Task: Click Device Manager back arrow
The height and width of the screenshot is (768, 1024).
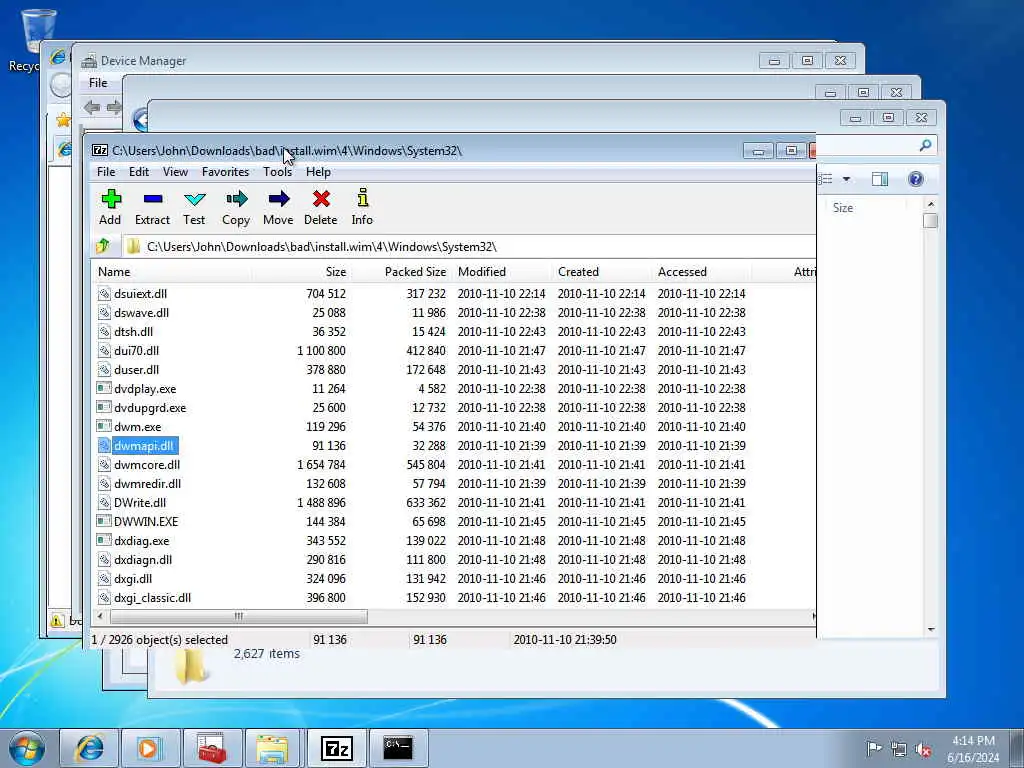Action: point(92,107)
